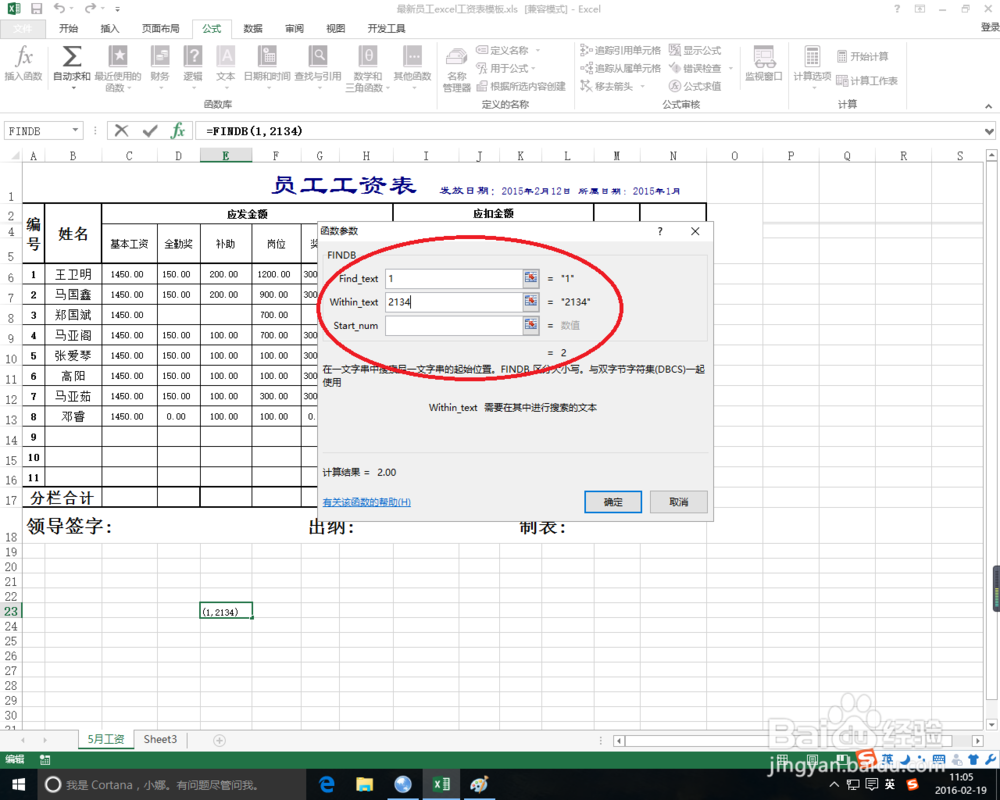Toggle the 中/英 input language in taskbar
Viewport: 1000px width, 800px height.
[x=888, y=784]
